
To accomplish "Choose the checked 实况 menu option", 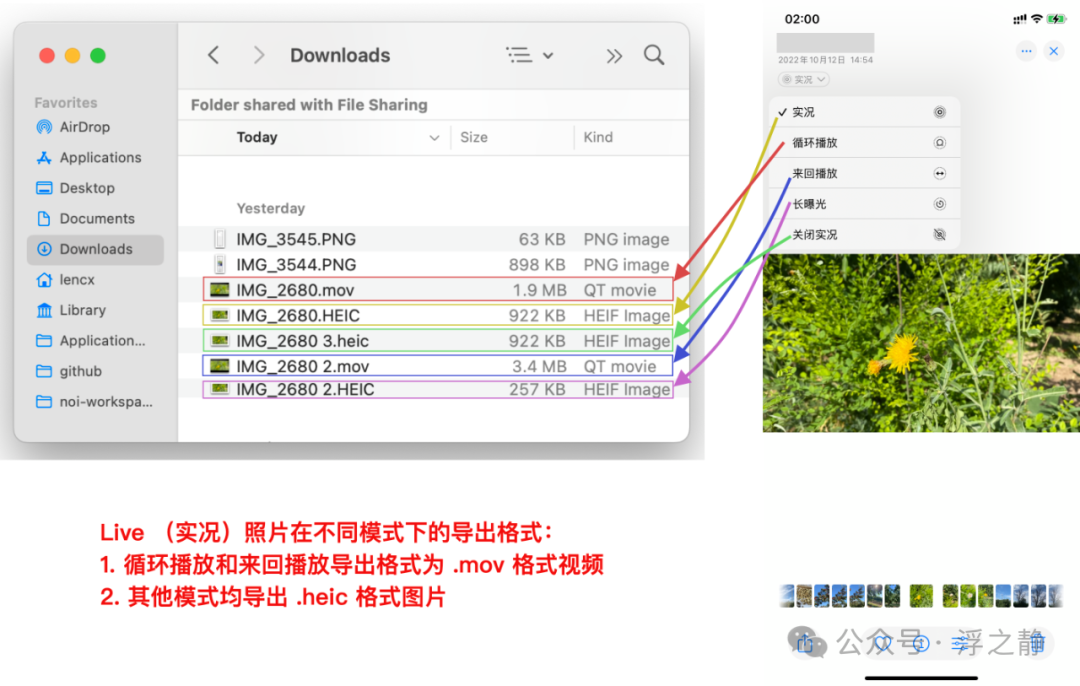I will 864,112.
